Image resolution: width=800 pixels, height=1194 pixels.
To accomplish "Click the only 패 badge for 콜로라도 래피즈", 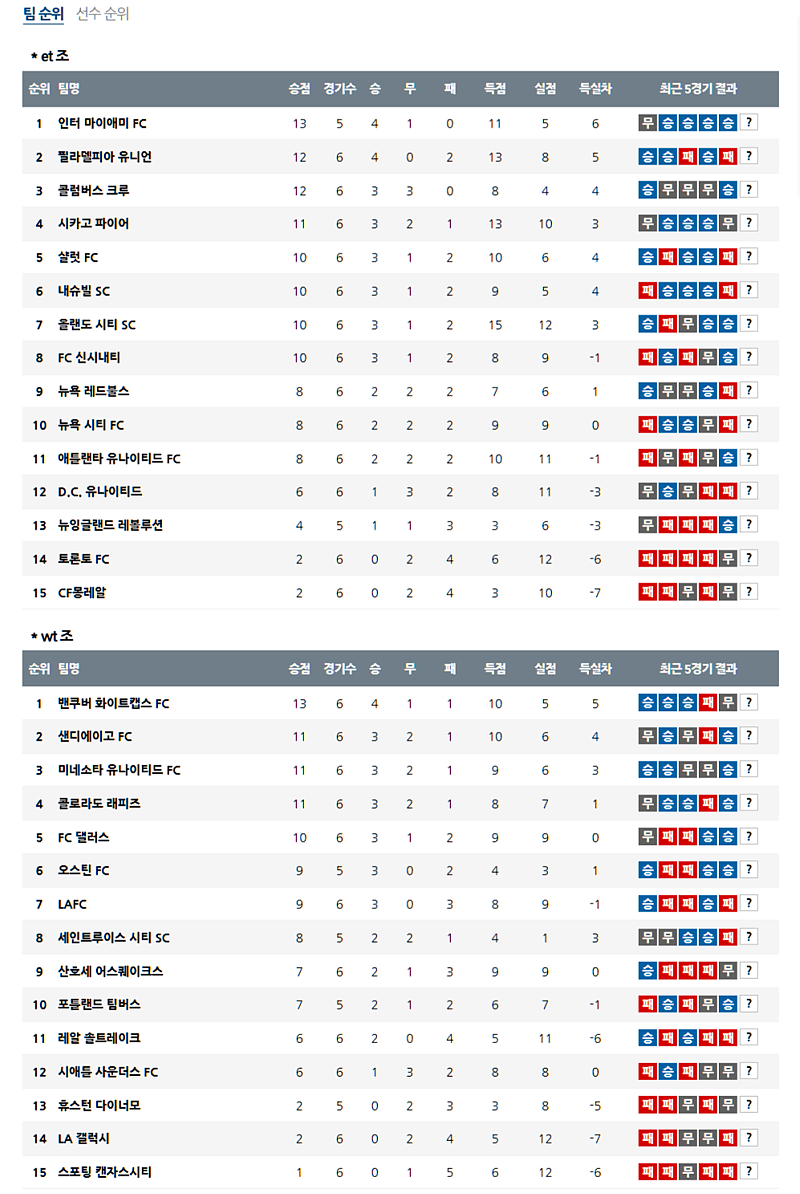I will (x=708, y=803).
